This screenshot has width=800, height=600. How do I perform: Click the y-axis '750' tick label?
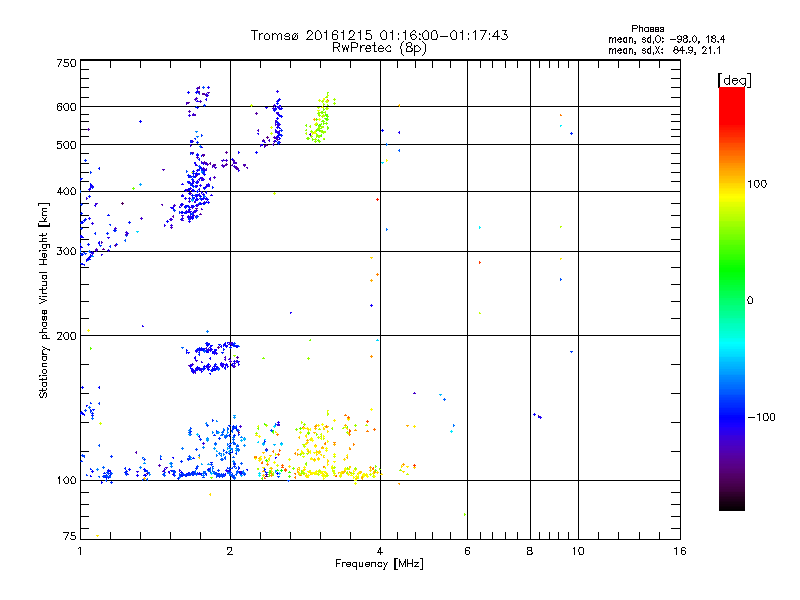click(x=66, y=63)
